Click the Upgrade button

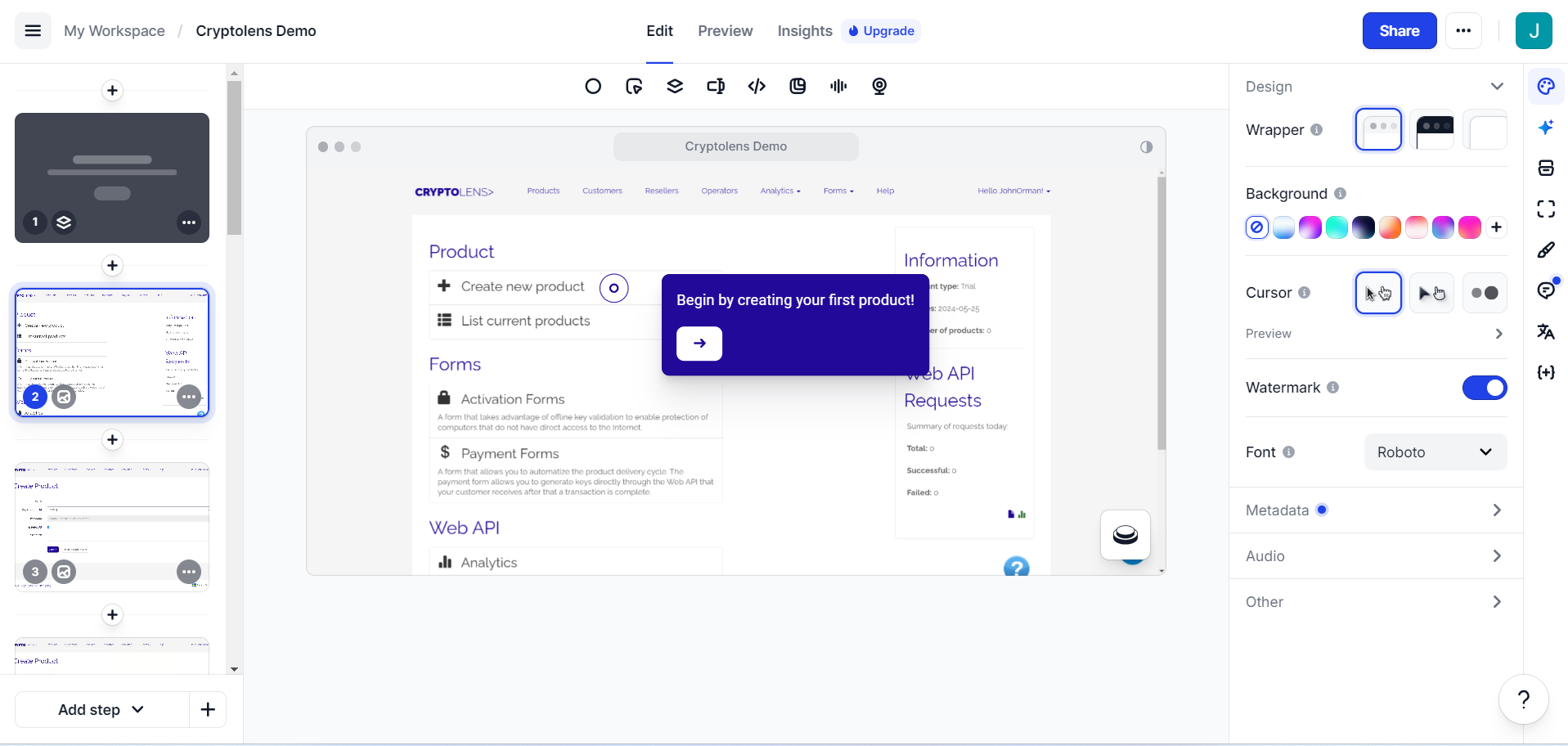[x=881, y=31]
